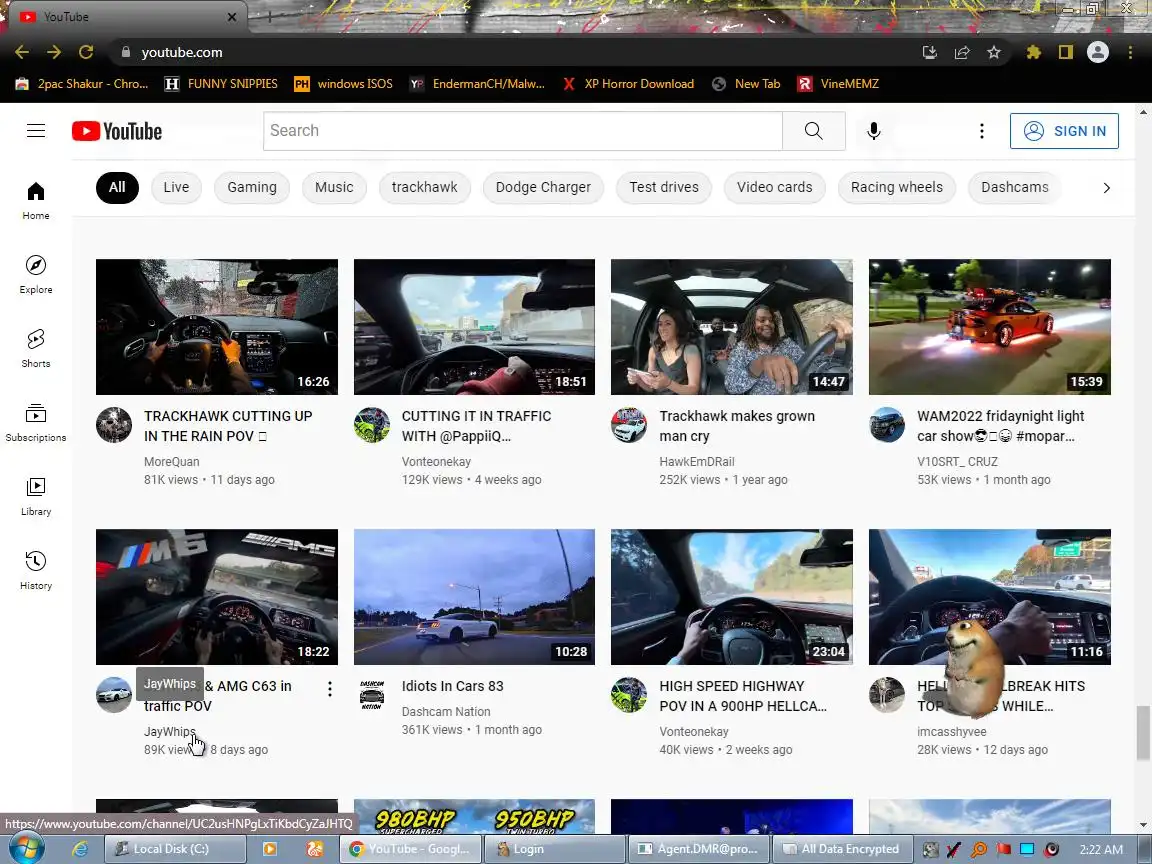Click the SIGN IN button
Screen dimensions: 1152x864
[1064, 131]
